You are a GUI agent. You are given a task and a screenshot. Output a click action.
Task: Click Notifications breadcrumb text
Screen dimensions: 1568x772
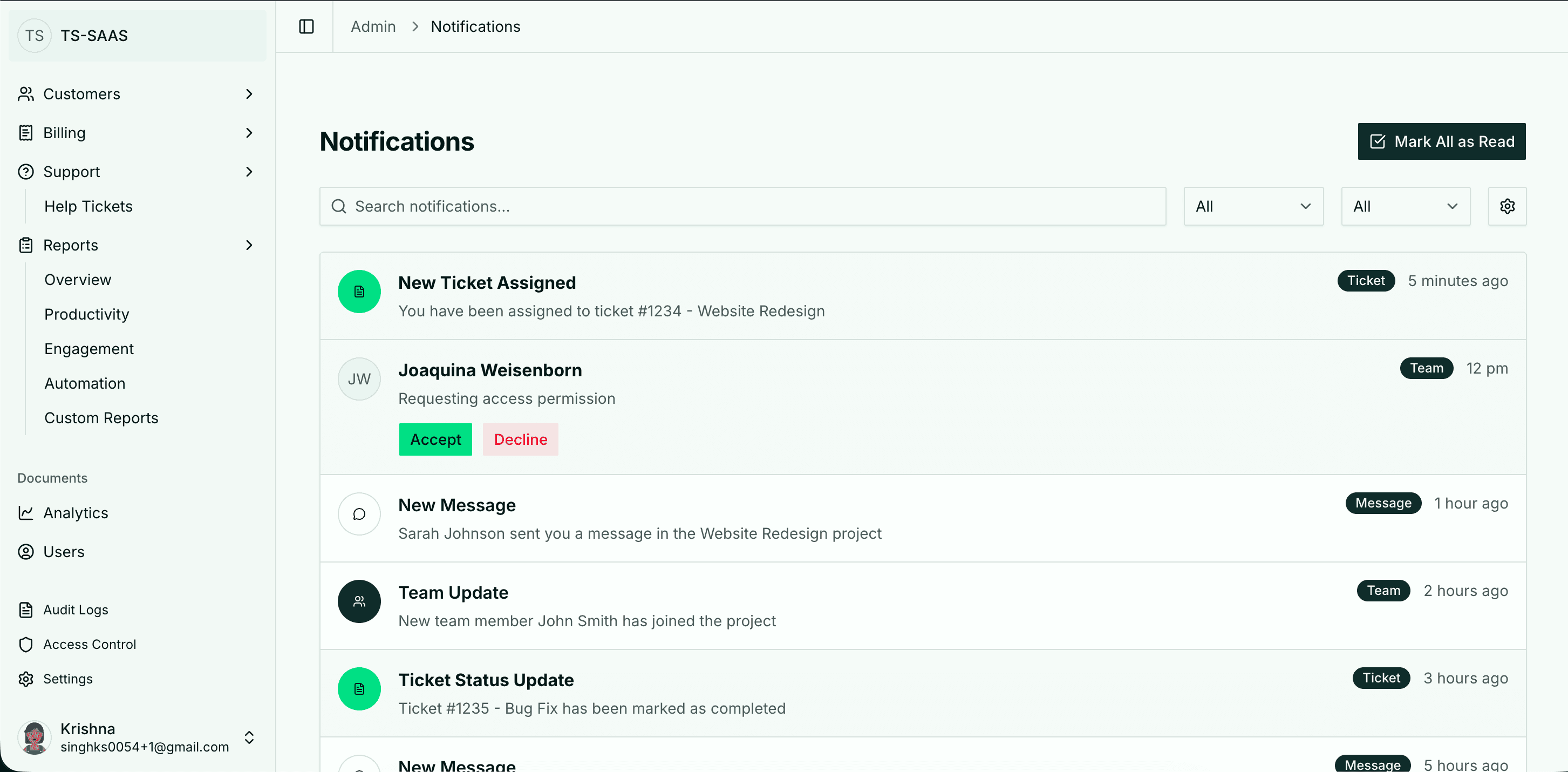point(475,27)
